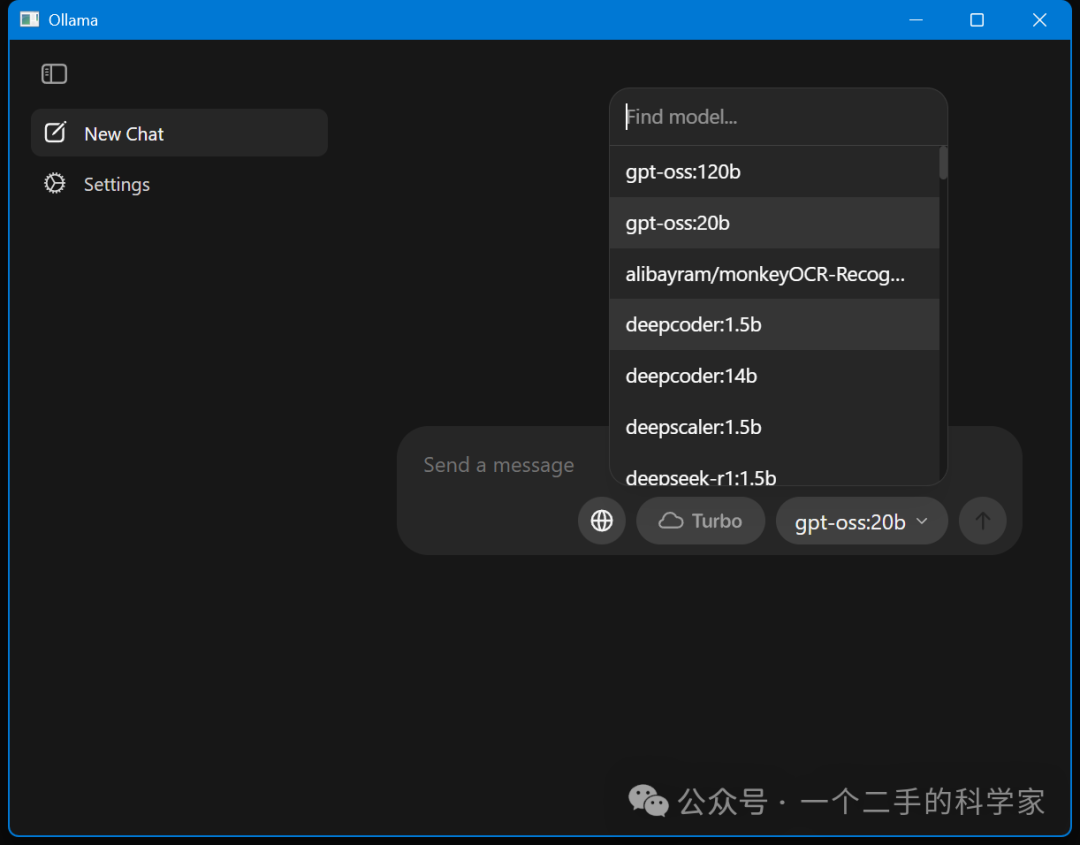Toggle the sidebar panel icon
Viewport: 1080px width, 845px height.
tap(54, 74)
